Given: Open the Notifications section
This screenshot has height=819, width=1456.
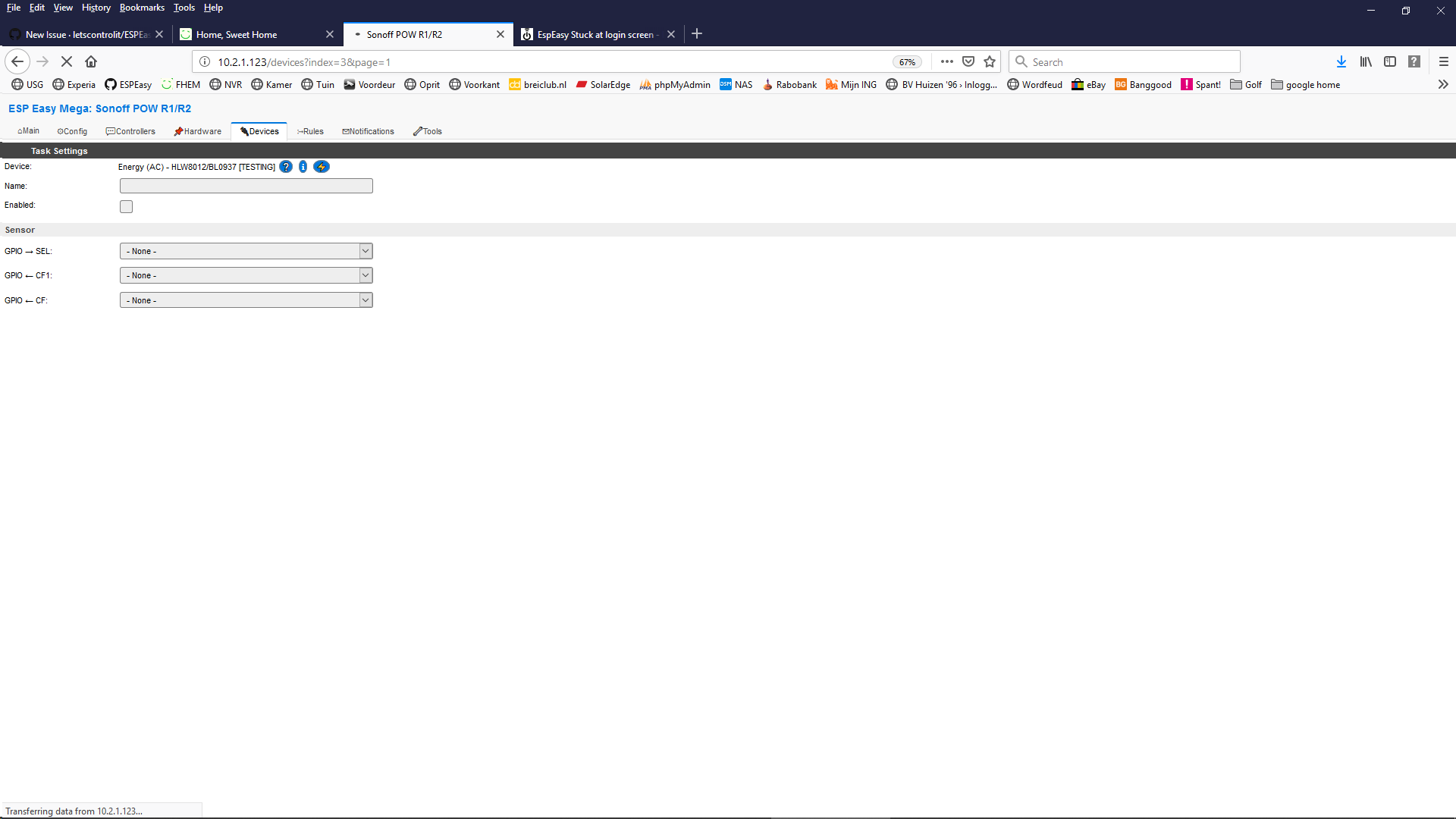Looking at the screenshot, I should 369,130.
